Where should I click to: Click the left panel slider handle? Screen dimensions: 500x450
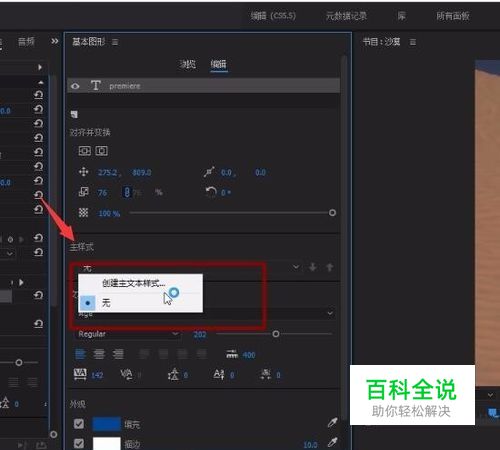pyautogui.click(x=19, y=362)
